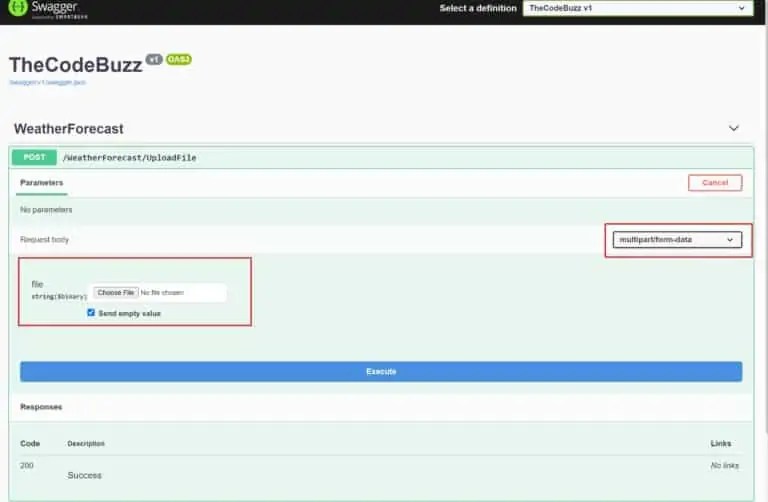
Task: Click the Request body label
Action: coord(45,239)
